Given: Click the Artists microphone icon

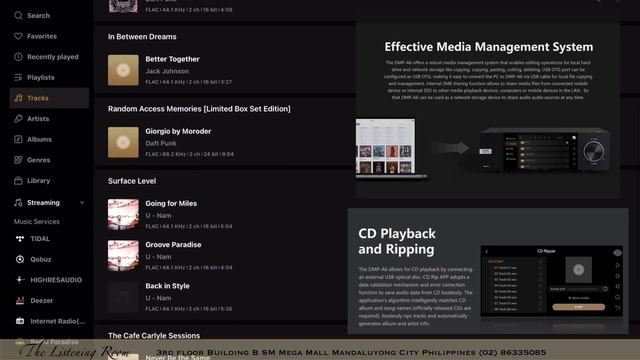Looking at the screenshot, I should point(18,118).
